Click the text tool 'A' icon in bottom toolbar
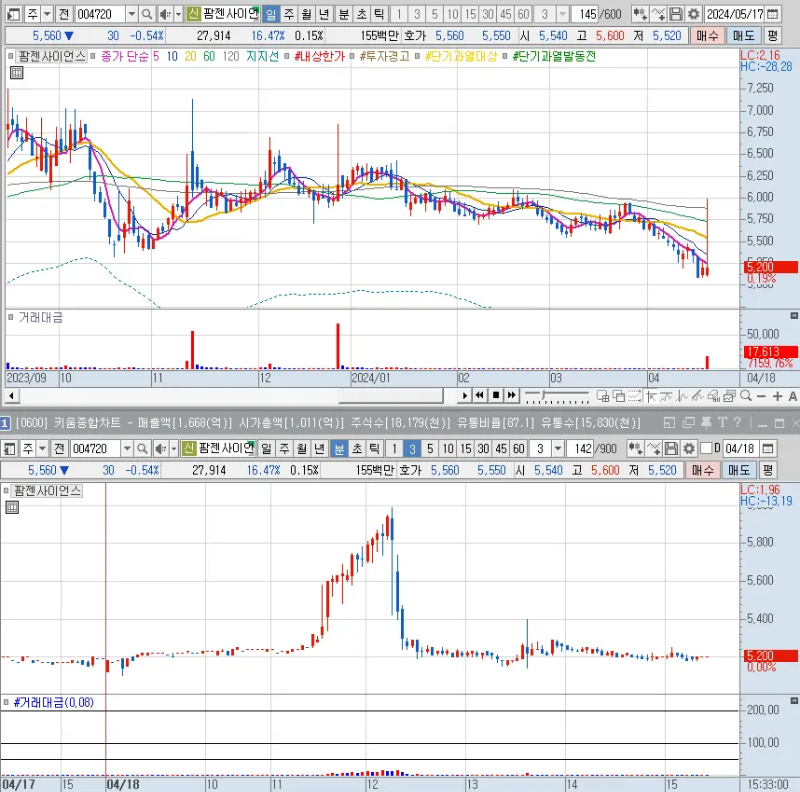Screen dimensions: 800x792 point(793,396)
